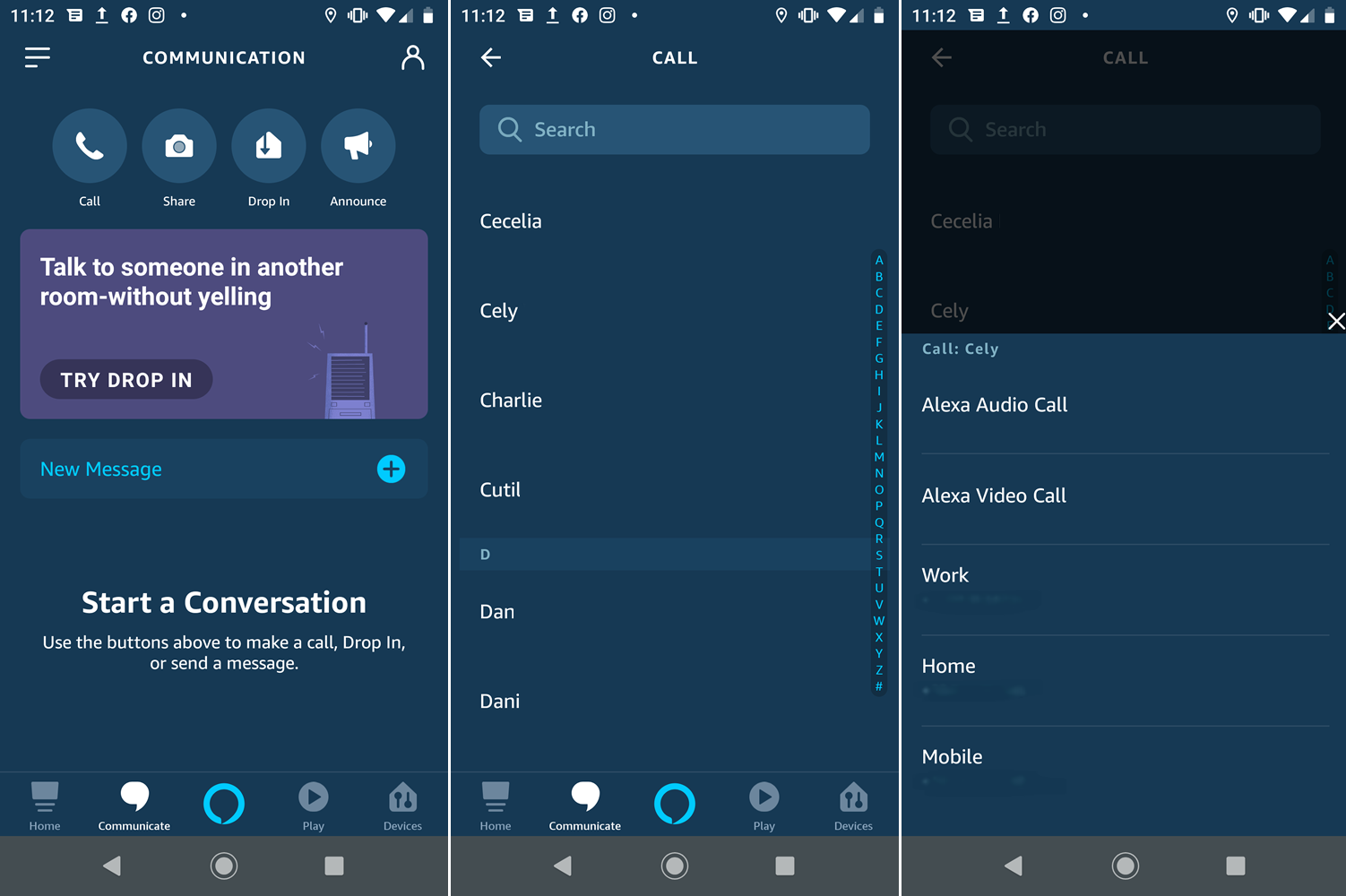This screenshot has width=1346, height=896.
Task: Jump to letter M in alphabet index
Action: (x=879, y=457)
